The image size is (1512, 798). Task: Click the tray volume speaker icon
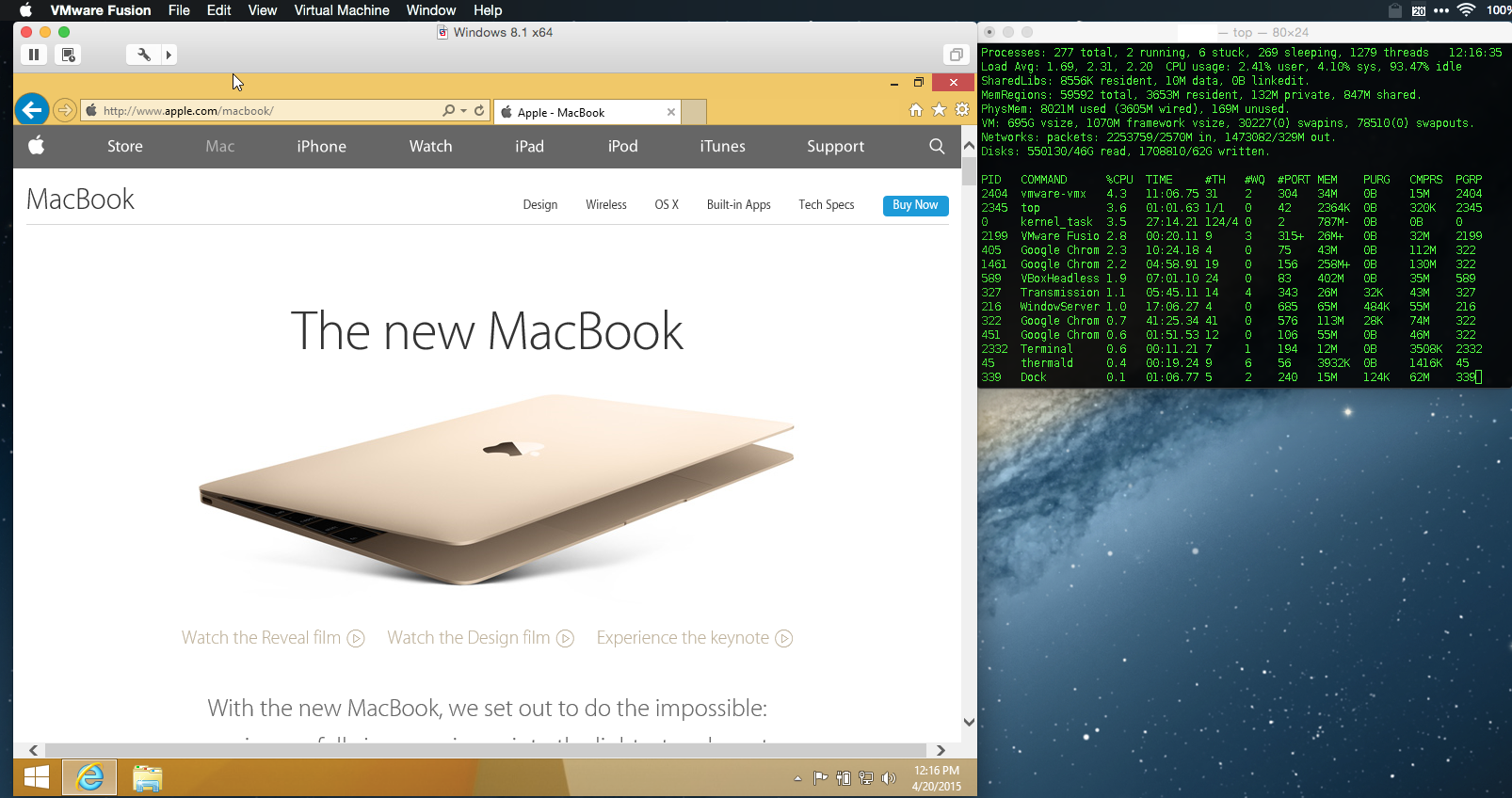tap(889, 778)
